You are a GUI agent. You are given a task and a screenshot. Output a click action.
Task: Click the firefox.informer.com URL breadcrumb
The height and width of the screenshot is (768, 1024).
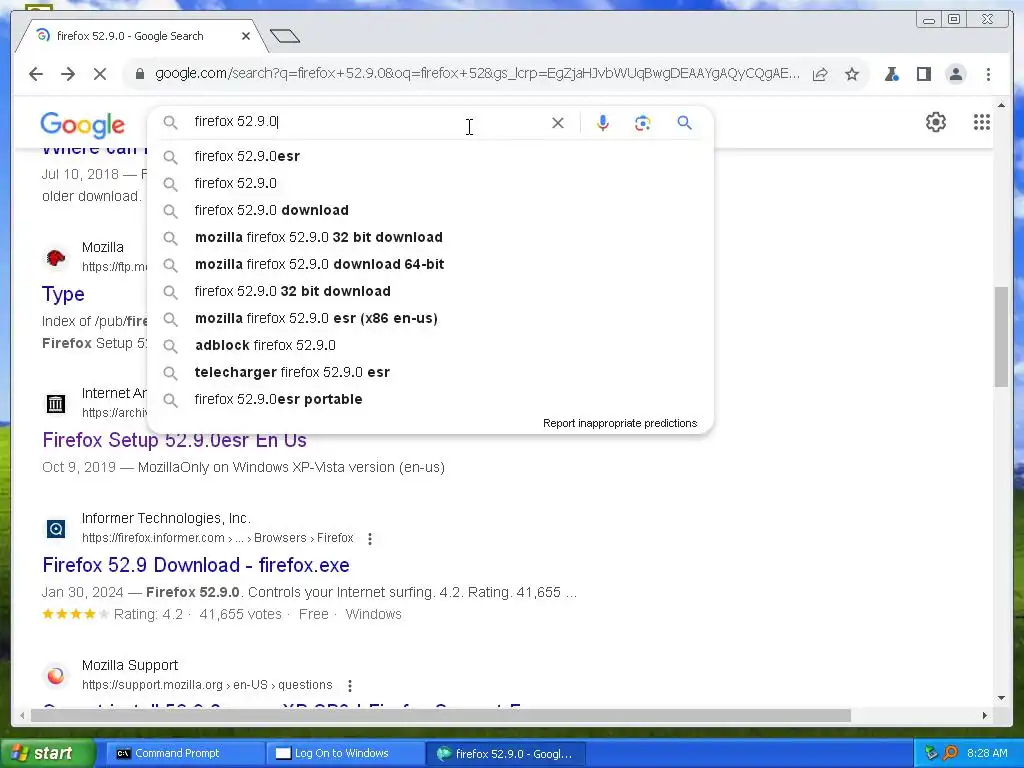(217, 538)
